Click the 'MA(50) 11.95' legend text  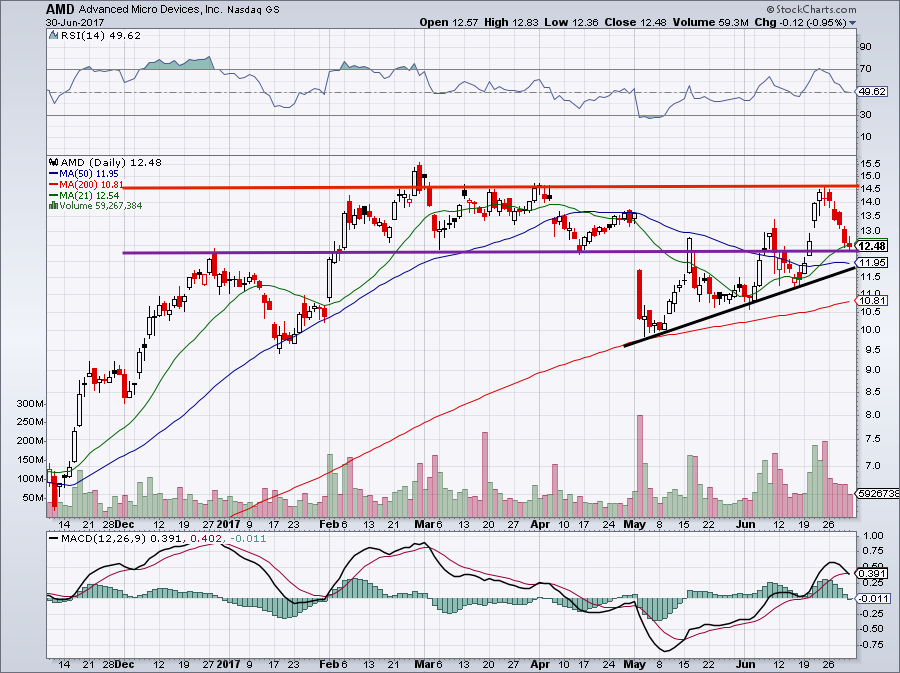pyautogui.click(x=89, y=173)
